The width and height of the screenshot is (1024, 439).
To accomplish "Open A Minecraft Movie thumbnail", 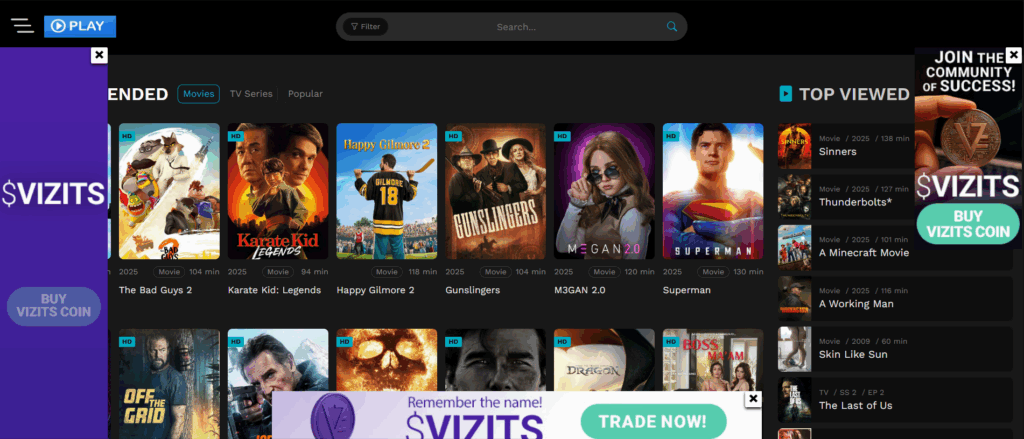I will (795, 247).
